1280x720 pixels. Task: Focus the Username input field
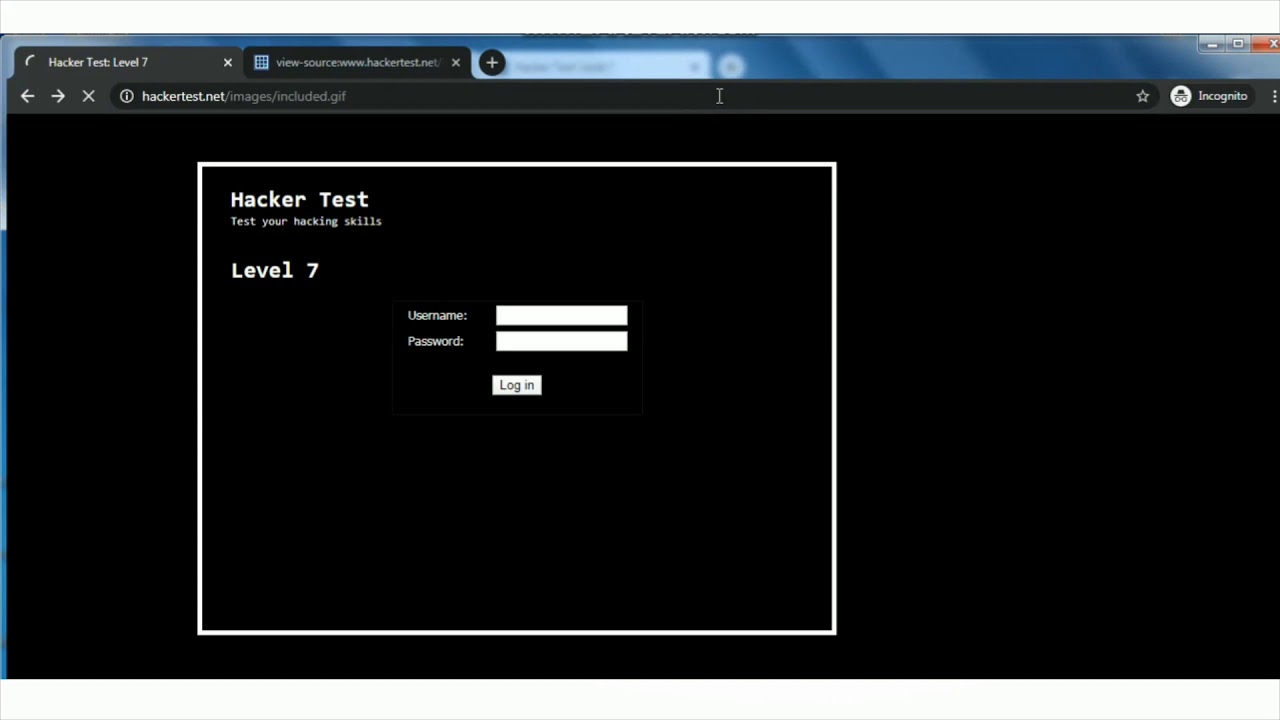pos(562,316)
